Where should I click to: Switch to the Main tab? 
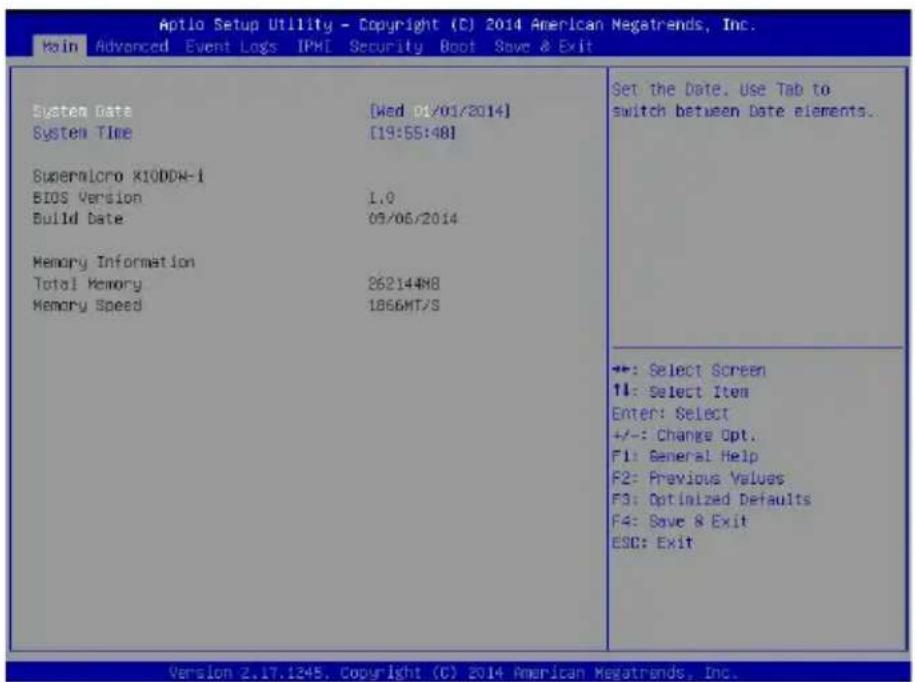coord(60,47)
